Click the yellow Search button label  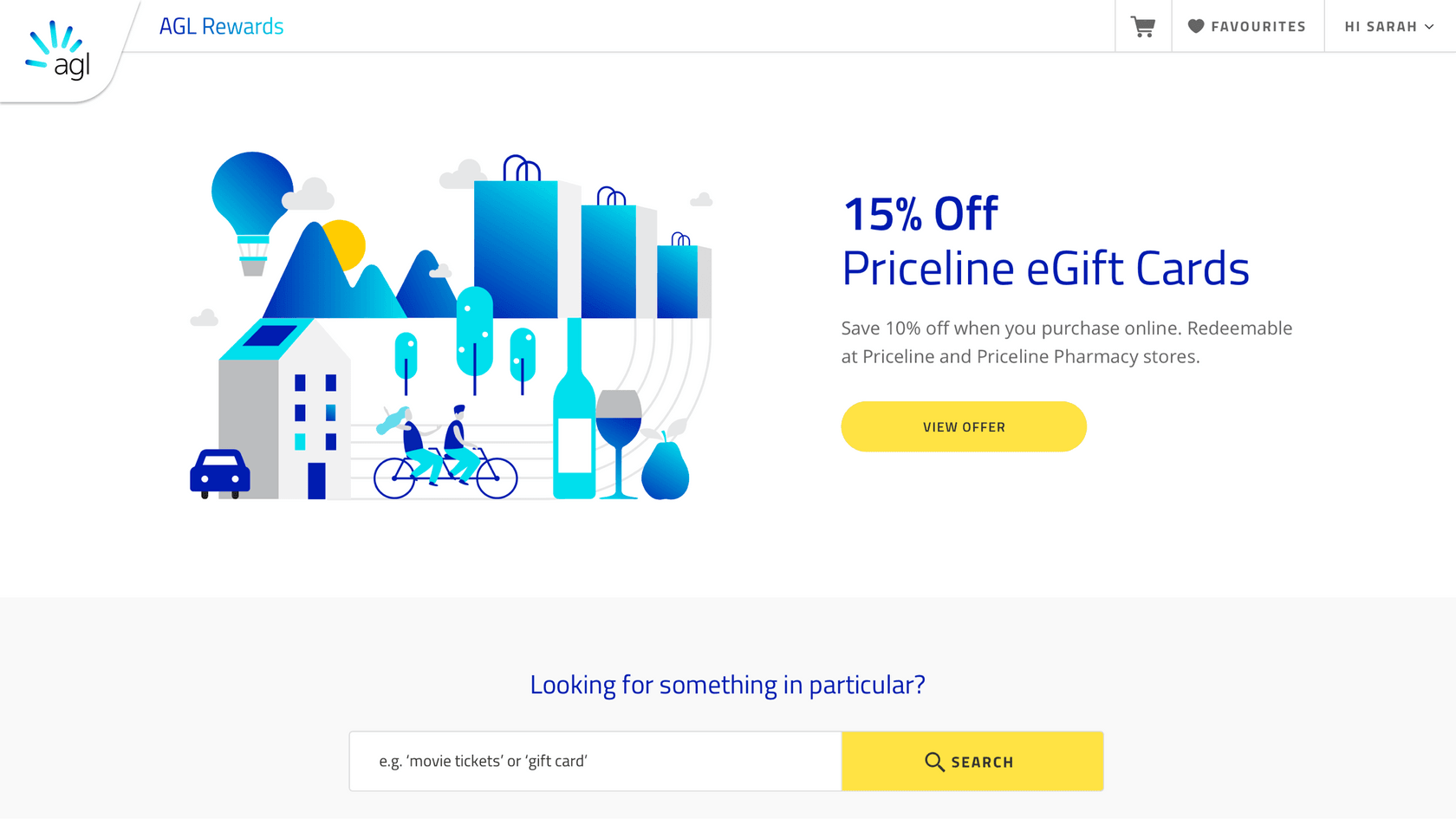pyautogui.click(x=982, y=763)
